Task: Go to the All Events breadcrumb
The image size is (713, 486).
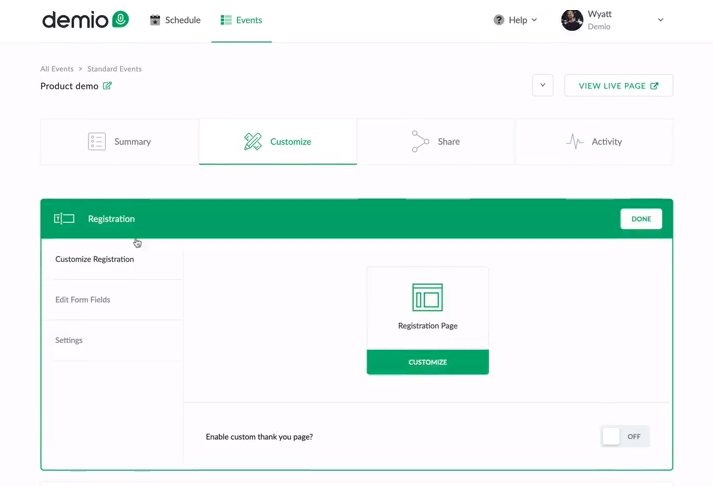Action: 57,69
